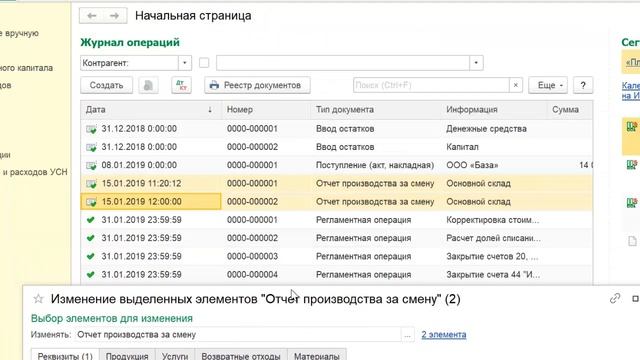Click и расходов УСН sidebar item
This screenshot has width=640, height=360.
point(35,172)
